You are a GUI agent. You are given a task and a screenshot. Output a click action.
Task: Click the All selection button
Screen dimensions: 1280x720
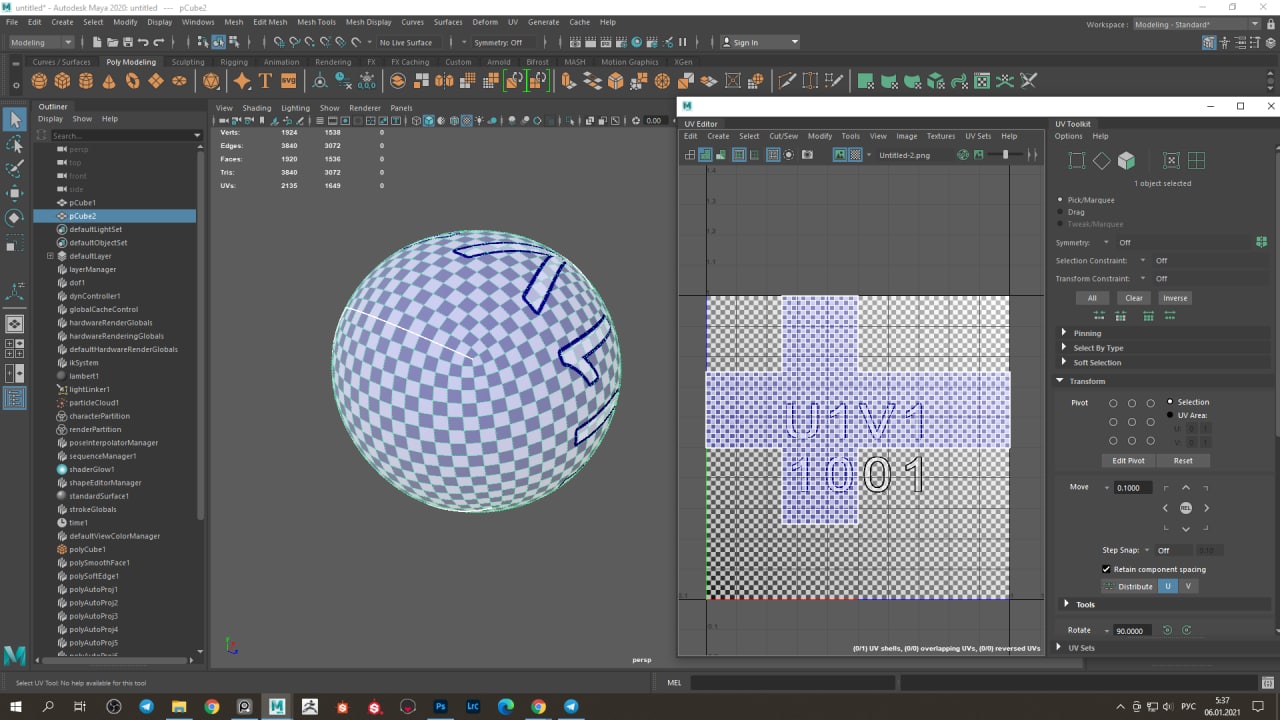(x=1092, y=298)
